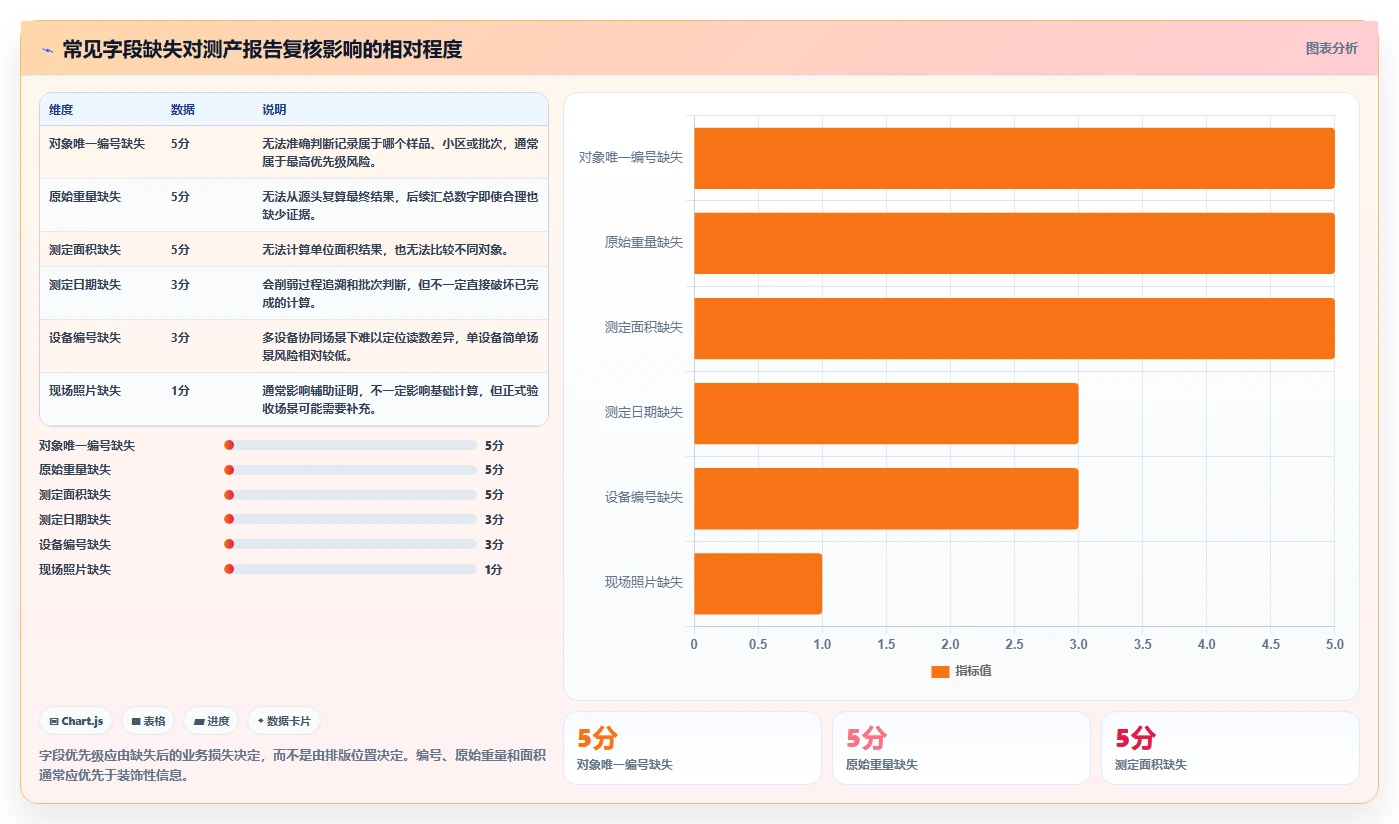Image resolution: width=1399 pixels, height=824 pixels.
Task: Select the 数据卡片 tag chip
Action: click(284, 721)
